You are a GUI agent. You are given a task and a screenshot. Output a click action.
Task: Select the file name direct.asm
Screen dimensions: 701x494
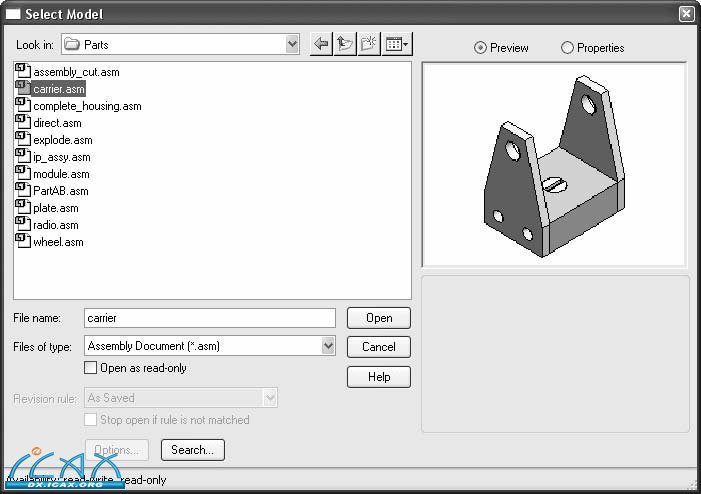pos(57,123)
